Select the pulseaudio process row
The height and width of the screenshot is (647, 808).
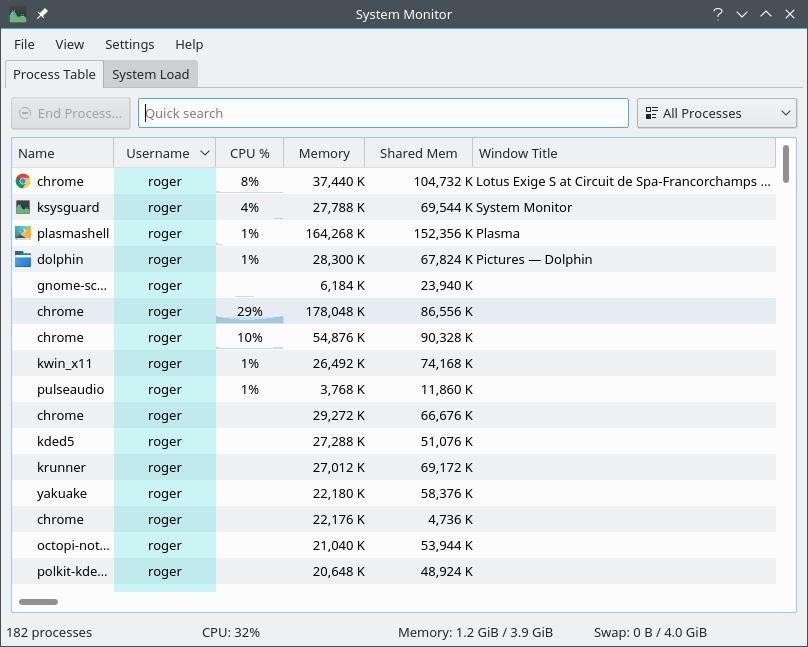pyautogui.click(x=70, y=389)
